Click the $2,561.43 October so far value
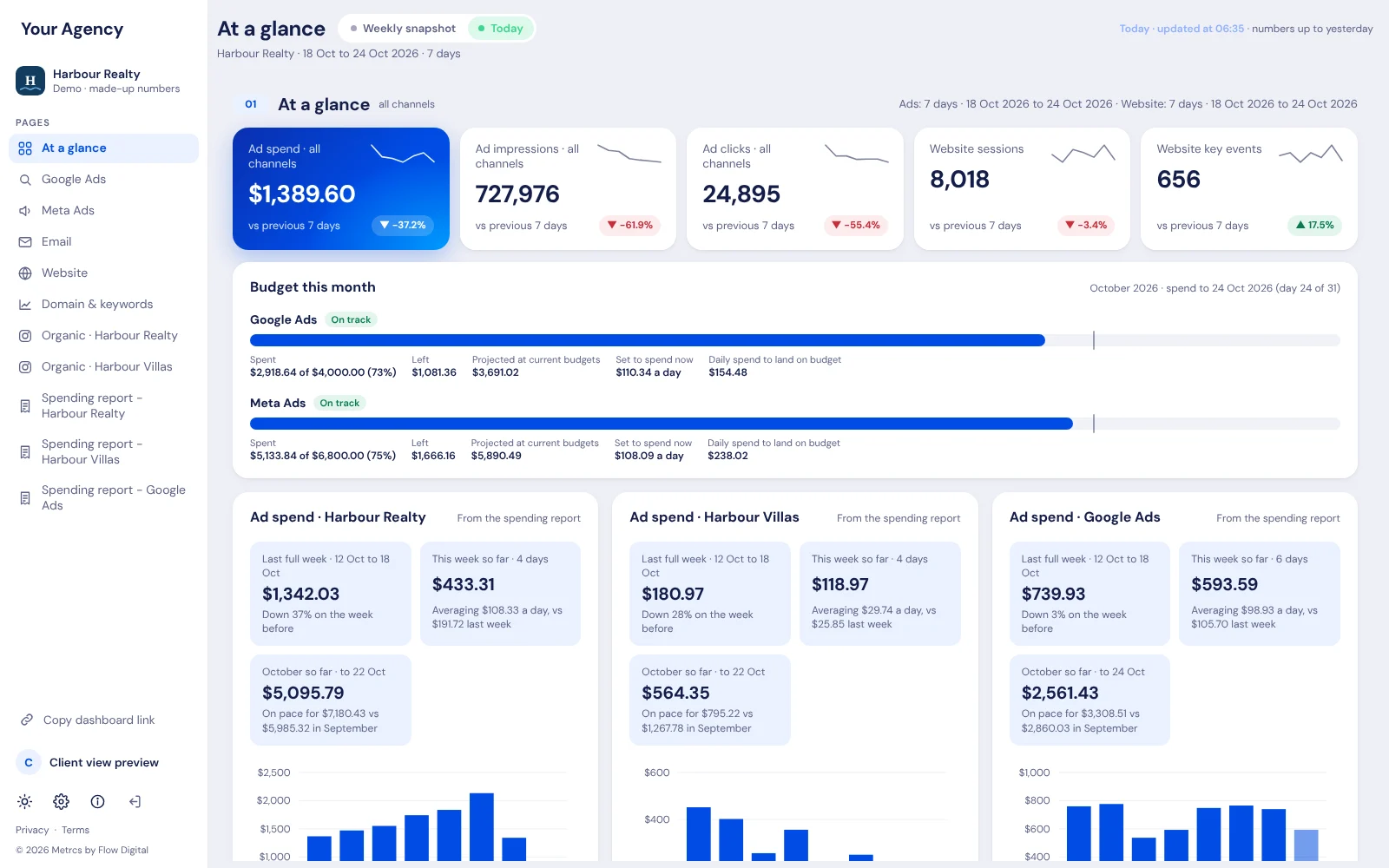Screen dimensions: 1389x868 1060,694
